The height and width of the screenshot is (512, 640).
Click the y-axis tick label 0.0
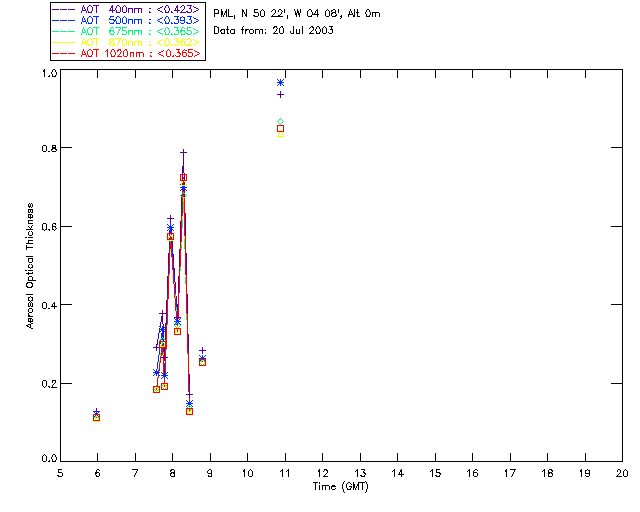[x=49, y=458]
